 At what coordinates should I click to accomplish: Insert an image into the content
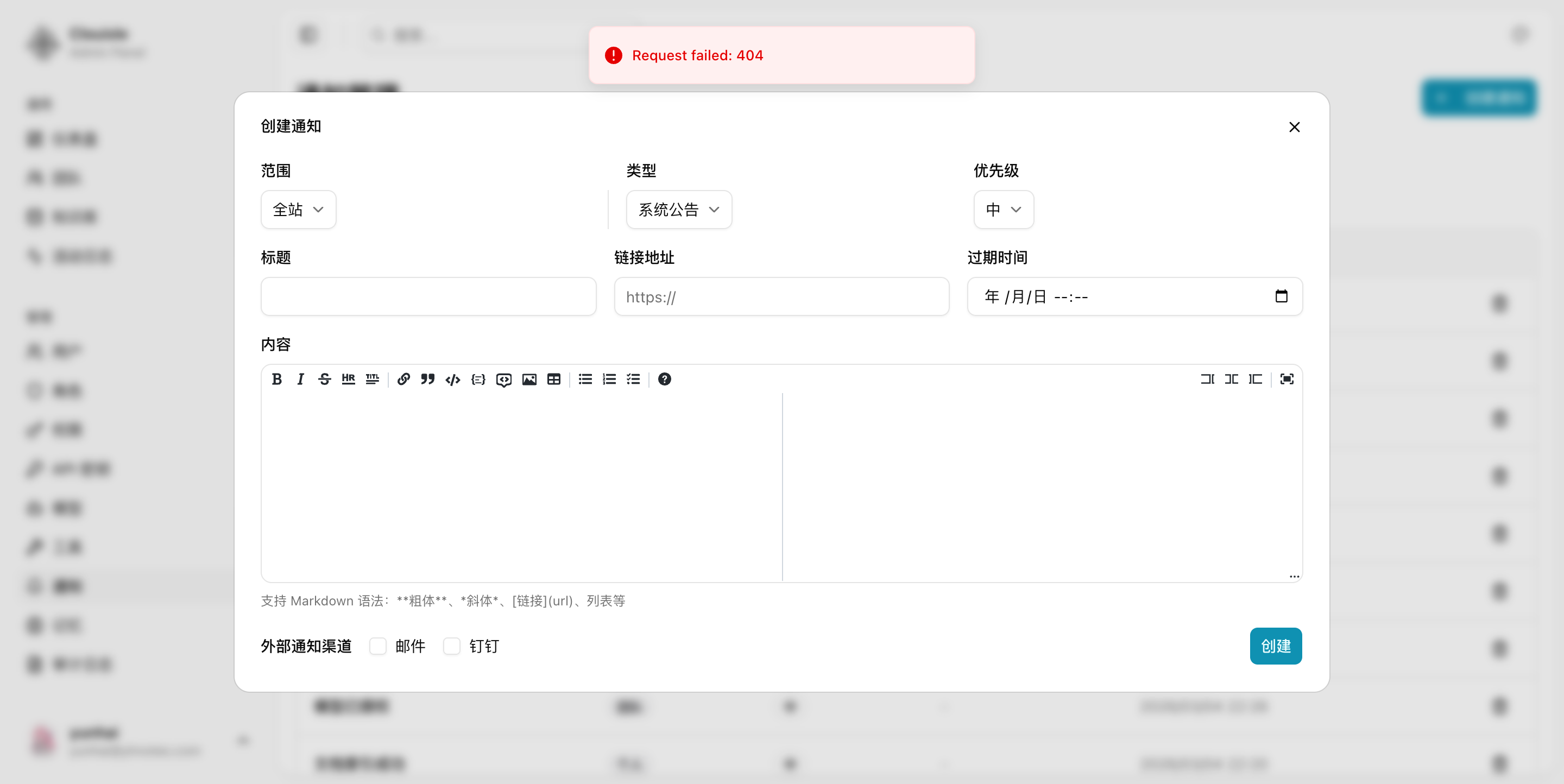529,380
